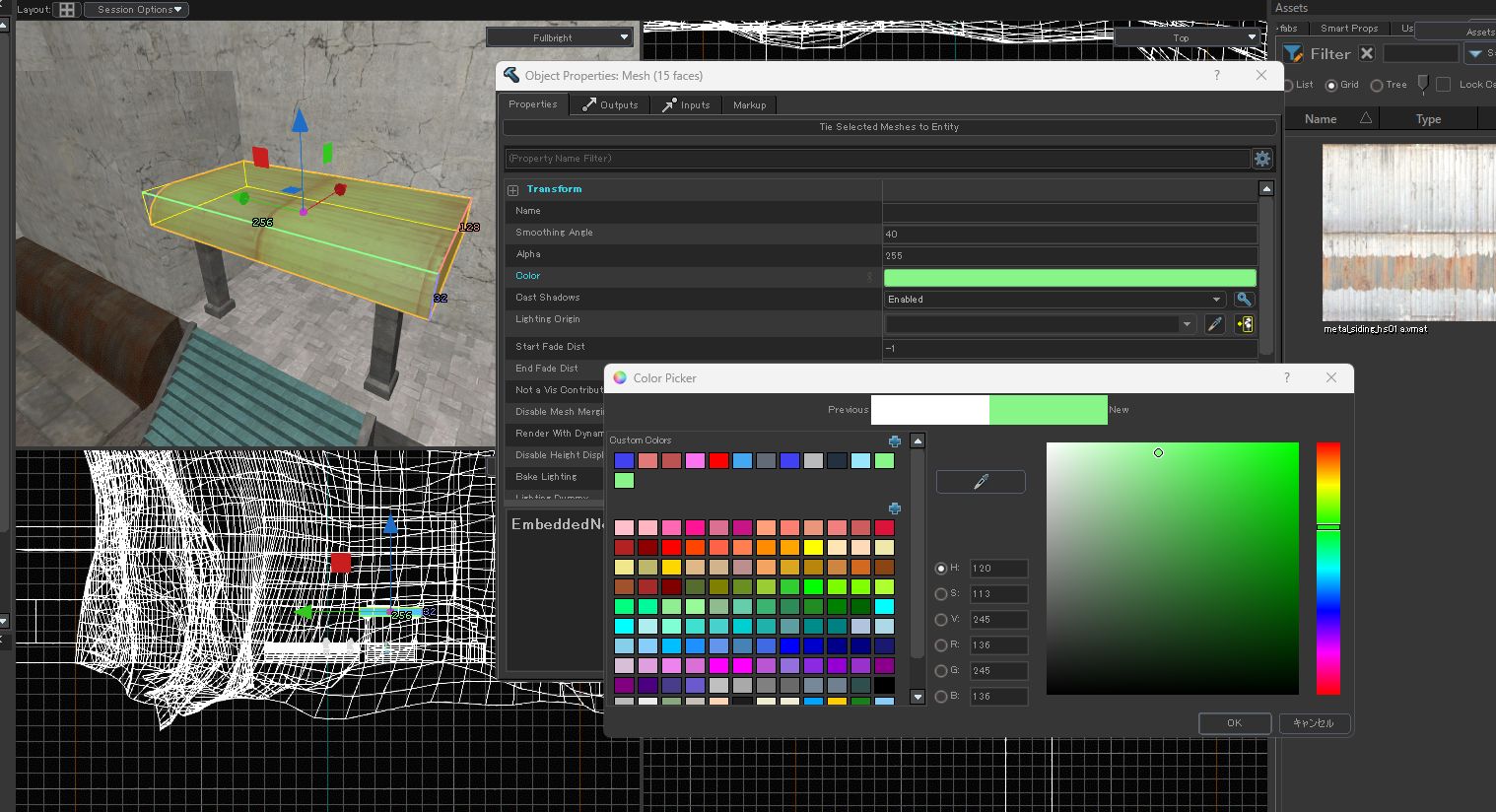
Task: Switch asset view to Tree mode
Action: coord(1377,86)
